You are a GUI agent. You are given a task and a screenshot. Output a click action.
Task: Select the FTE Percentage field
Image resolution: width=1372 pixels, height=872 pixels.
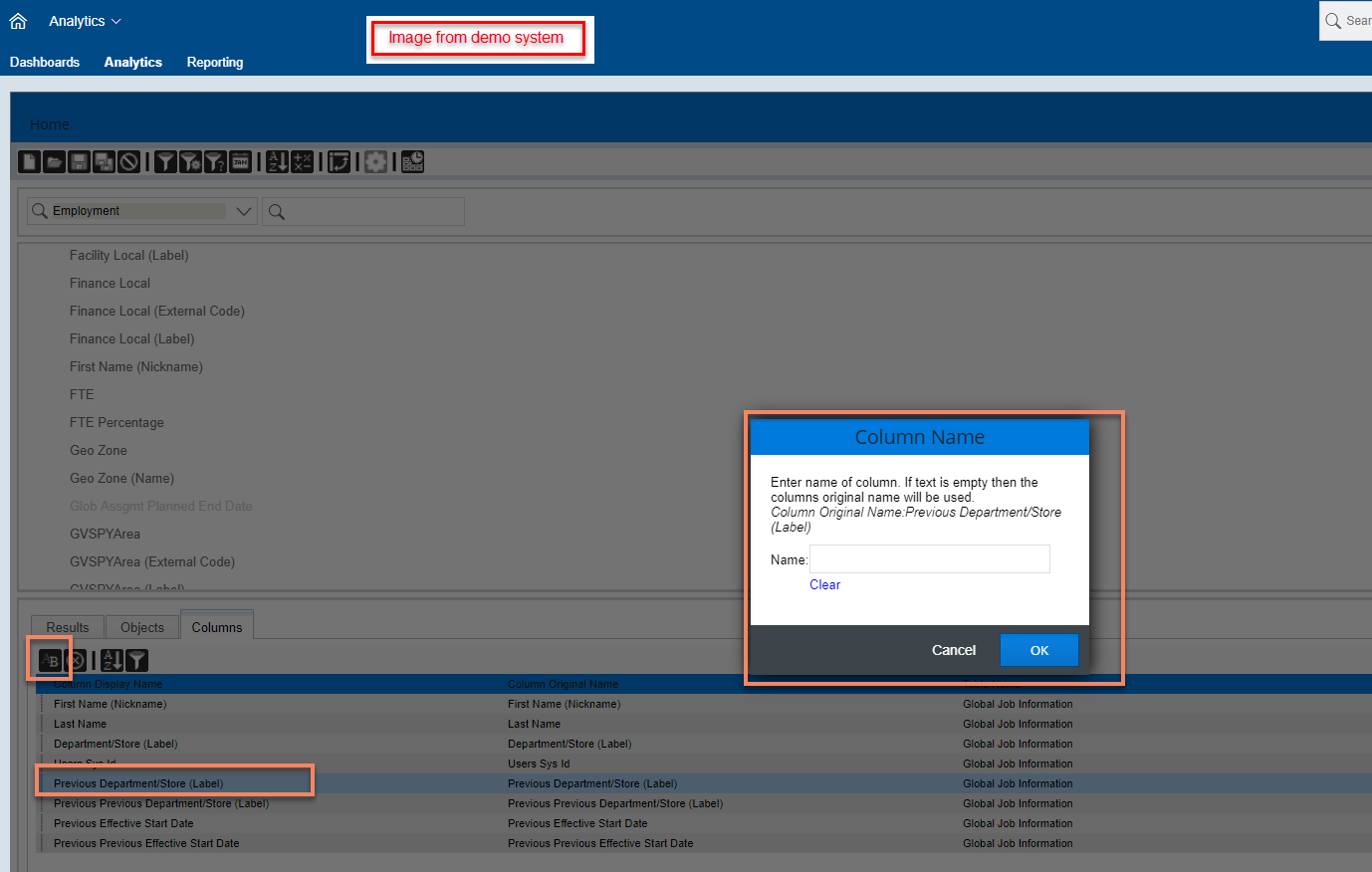(116, 422)
